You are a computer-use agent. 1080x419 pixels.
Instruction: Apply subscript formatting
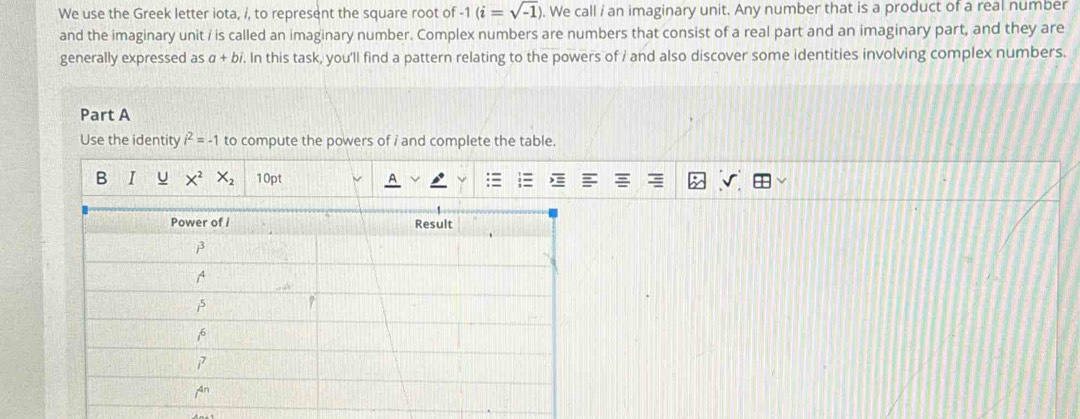pyautogui.click(x=225, y=178)
